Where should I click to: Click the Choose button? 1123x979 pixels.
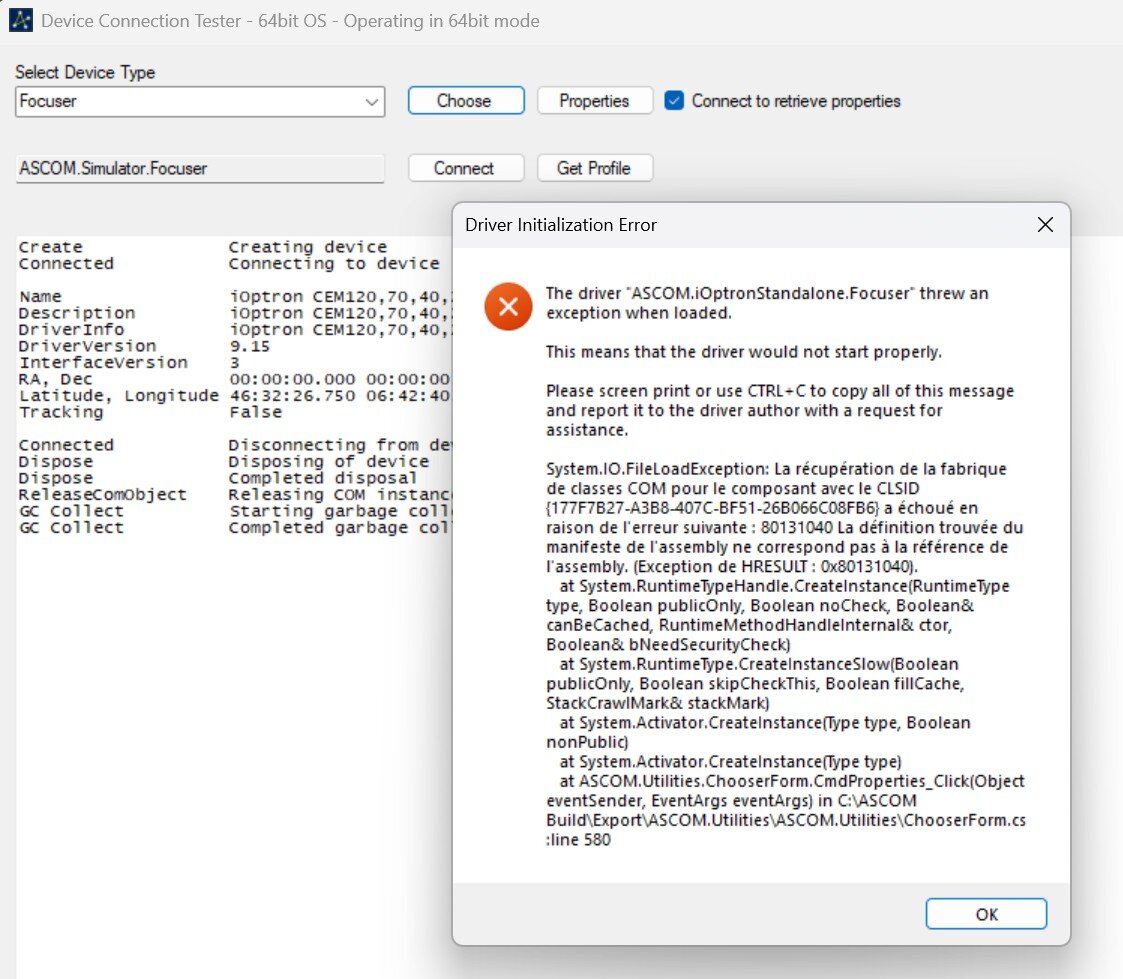point(466,101)
